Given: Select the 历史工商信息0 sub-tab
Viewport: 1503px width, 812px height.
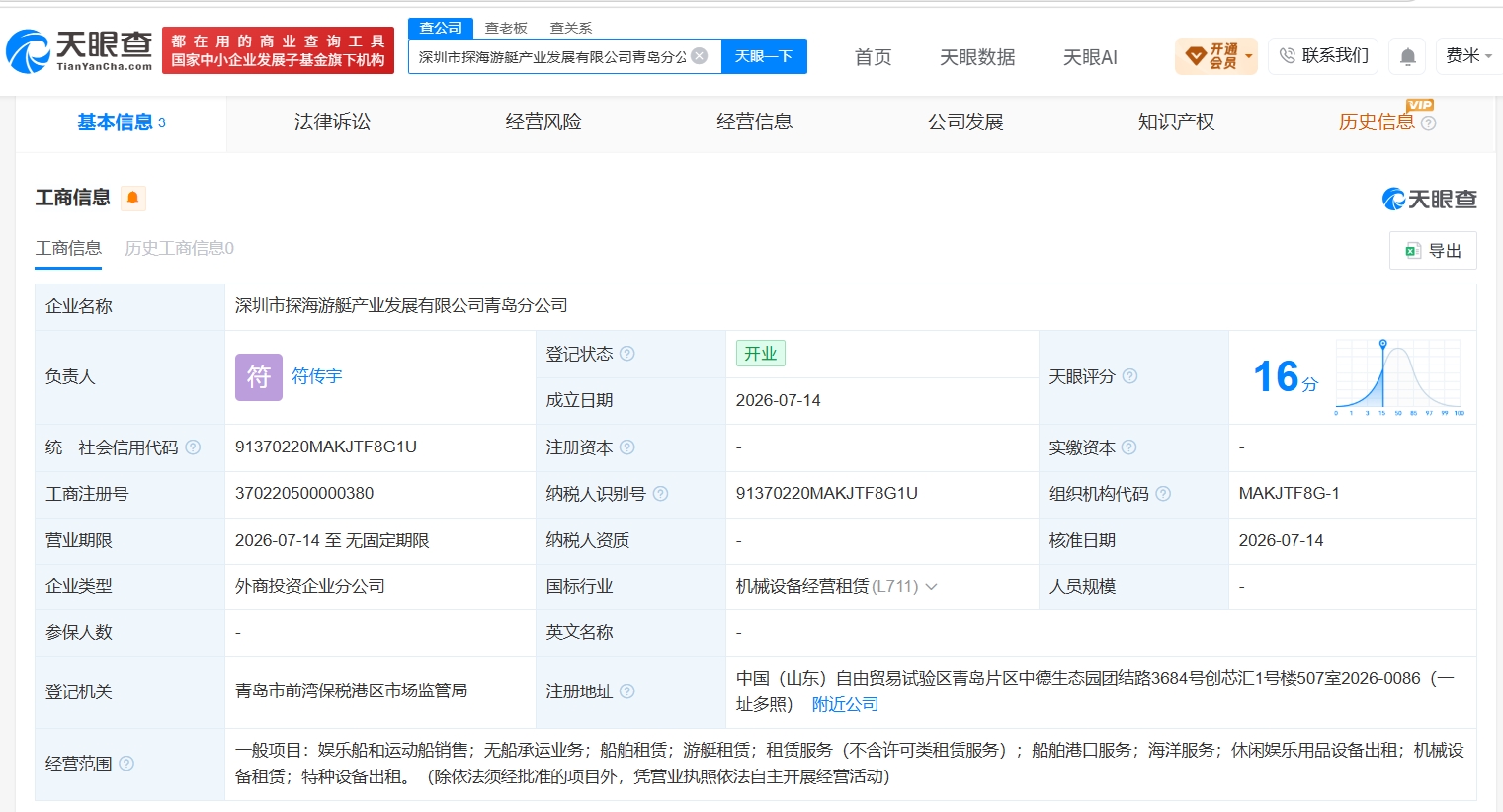Looking at the screenshot, I should click(x=179, y=248).
